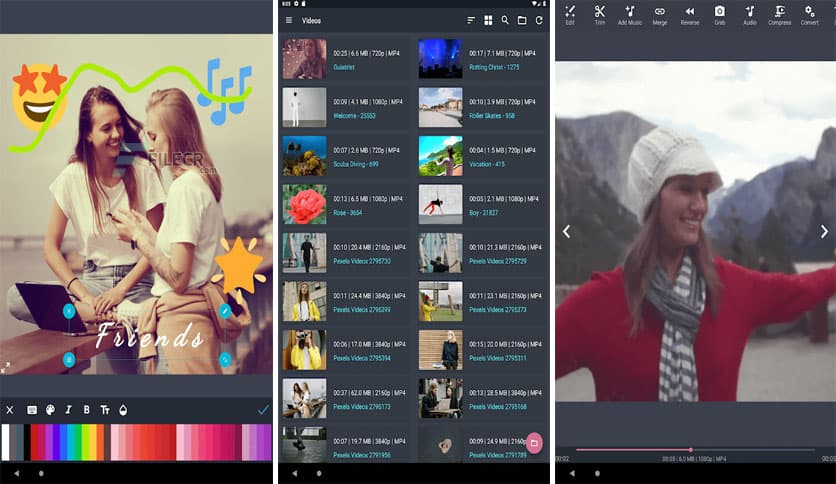Confirm text edits with the checkmark
This screenshot has width=836, height=484.
click(x=263, y=409)
